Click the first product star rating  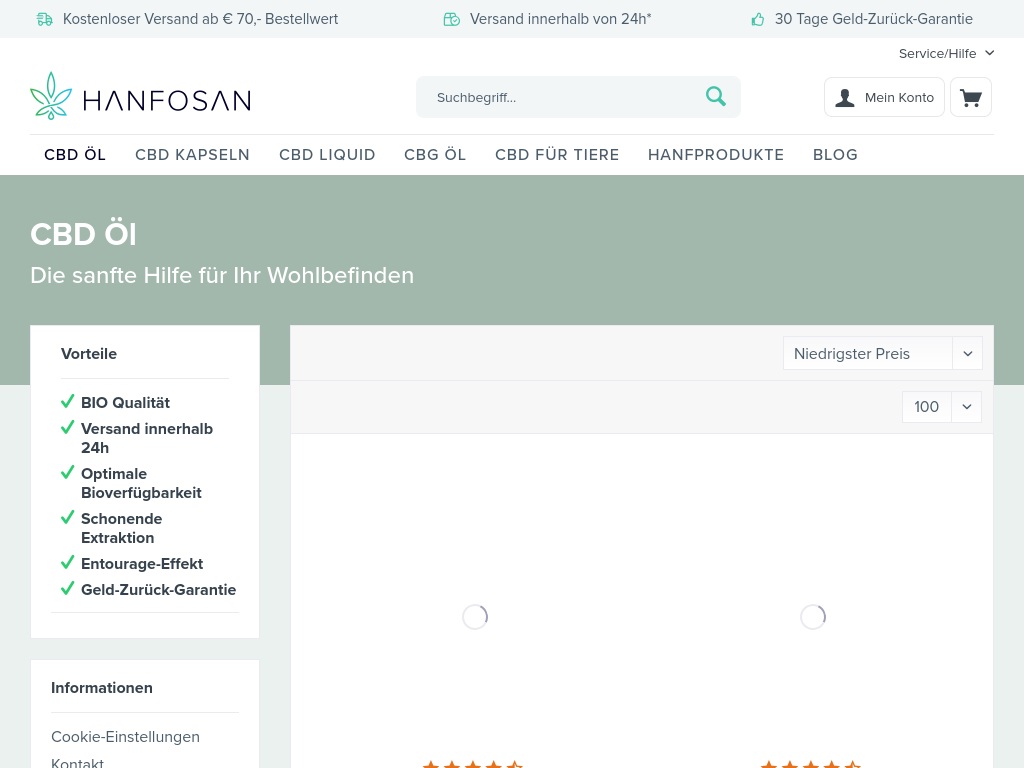[x=473, y=764]
